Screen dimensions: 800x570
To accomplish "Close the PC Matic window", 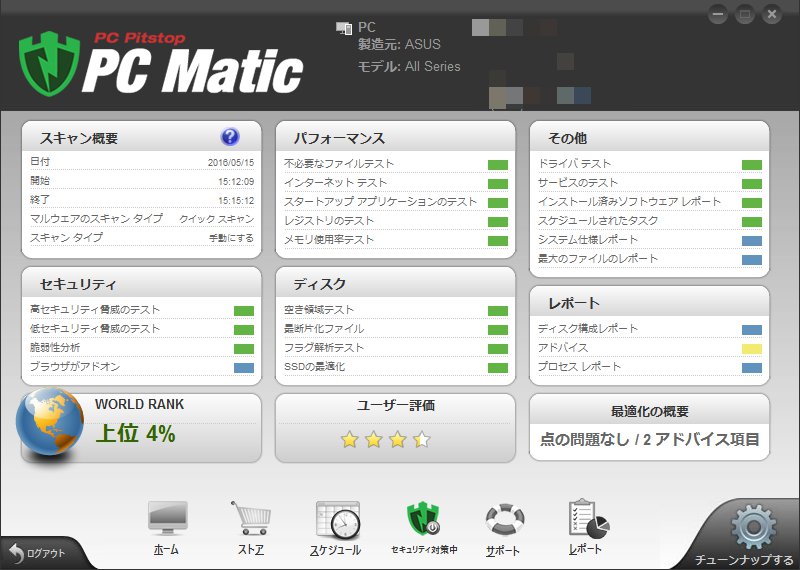I will click(771, 15).
